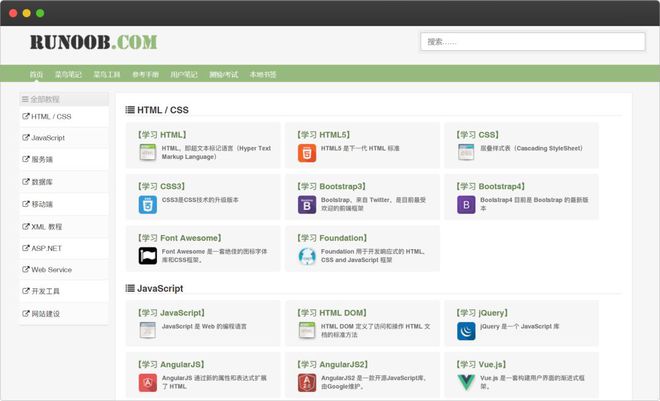This screenshot has height=401, width=660.
Task: Open the 首页 nav tab
Action: [x=36, y=74]
